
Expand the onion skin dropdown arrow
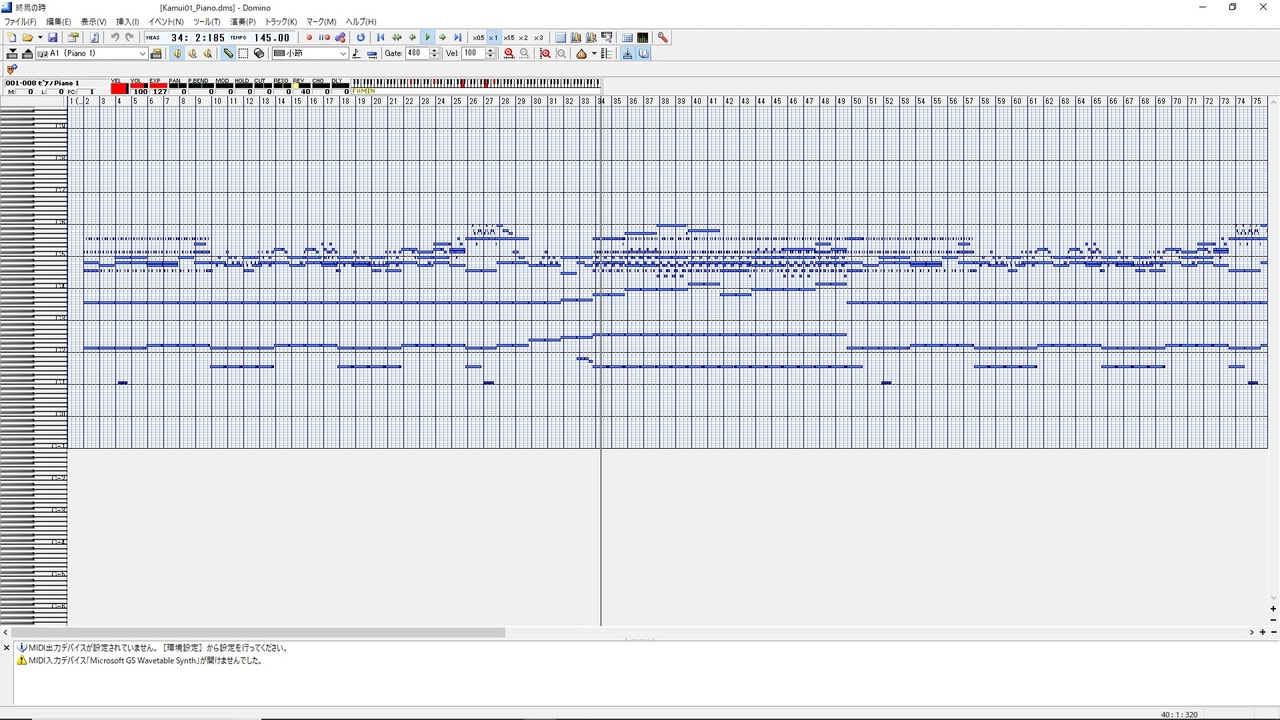(594, 53)
